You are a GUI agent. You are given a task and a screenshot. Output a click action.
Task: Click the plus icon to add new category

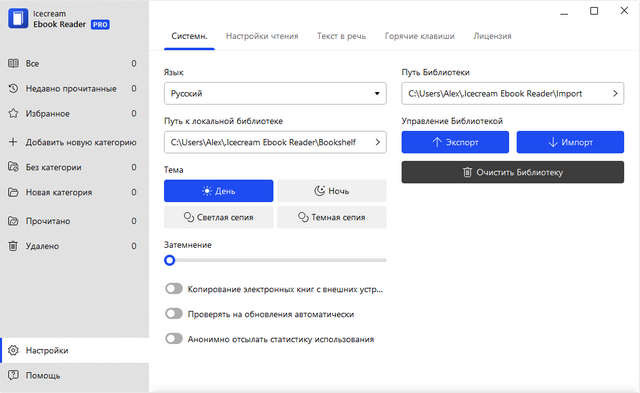click(x=13, y=142)
